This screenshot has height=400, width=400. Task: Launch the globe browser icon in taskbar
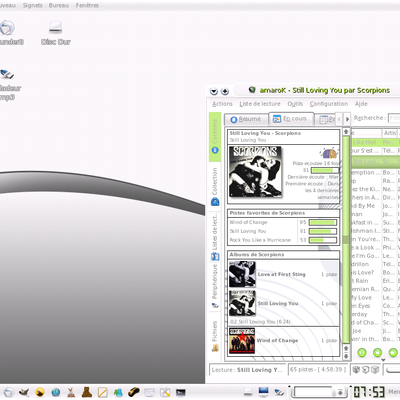click(x=56, y=392)
